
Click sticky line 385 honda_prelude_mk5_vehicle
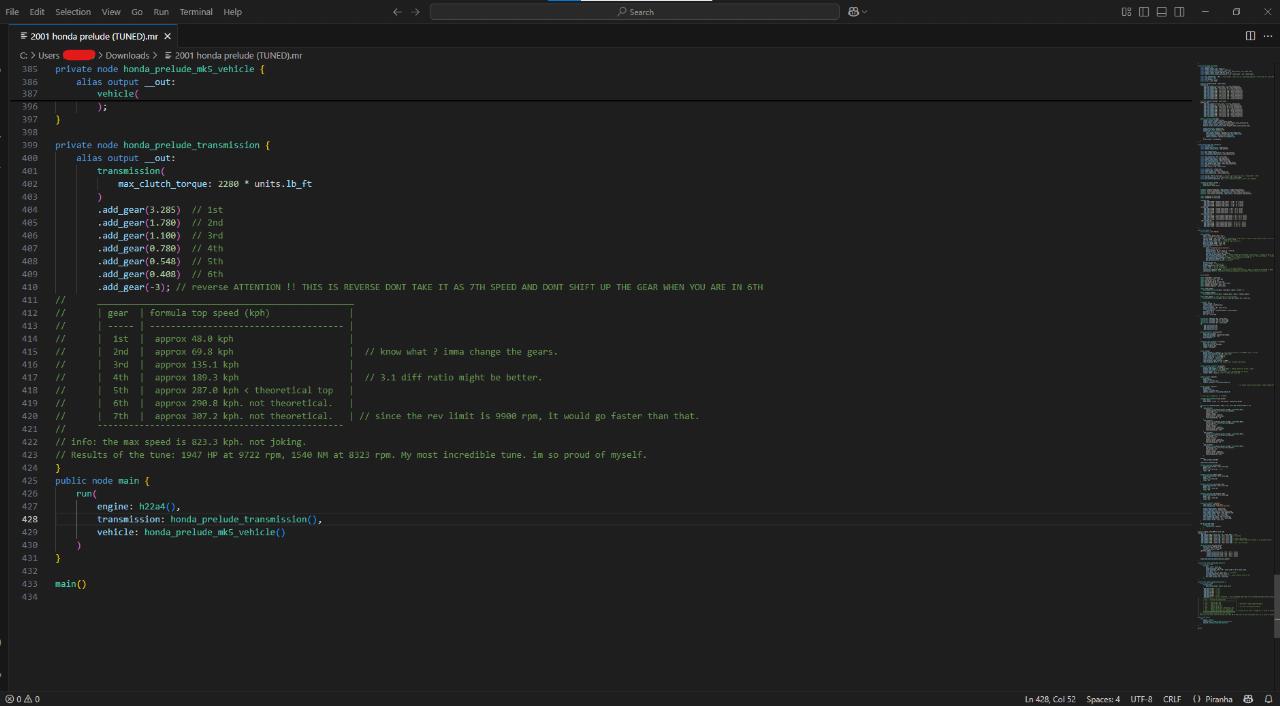click(159, 69)
